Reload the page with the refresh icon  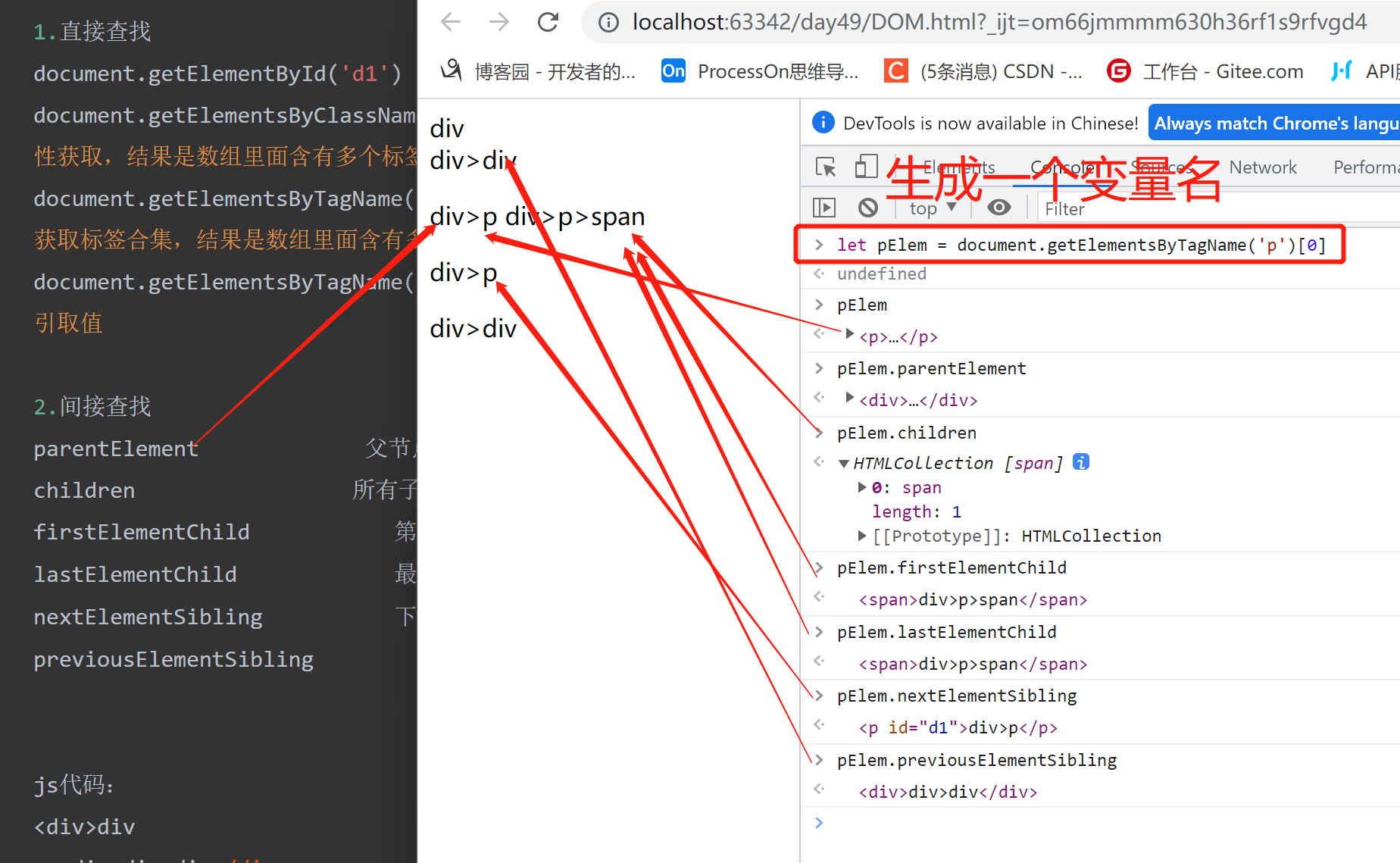pyautogui.click(x=548, y=22)
